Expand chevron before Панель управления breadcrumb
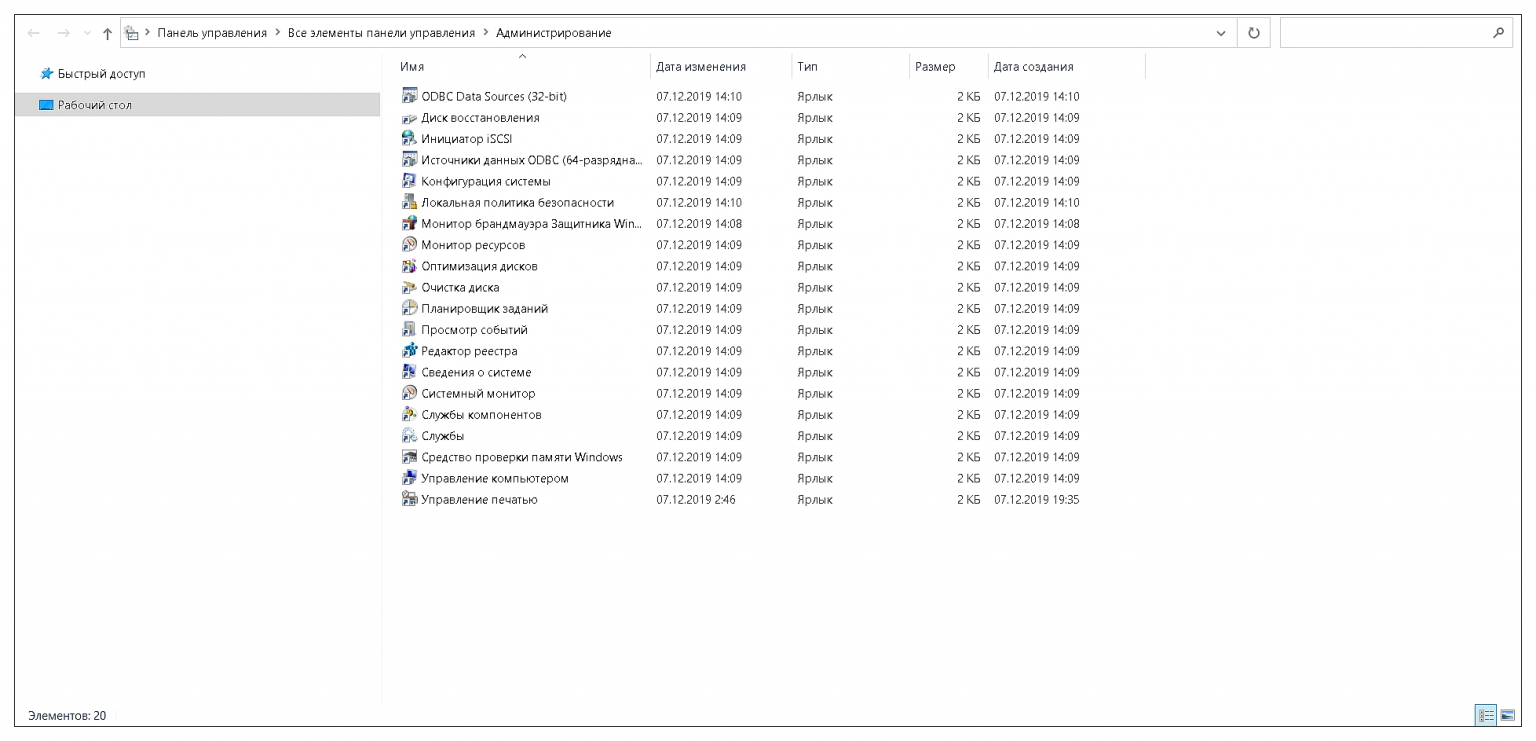 click(148, 33)
